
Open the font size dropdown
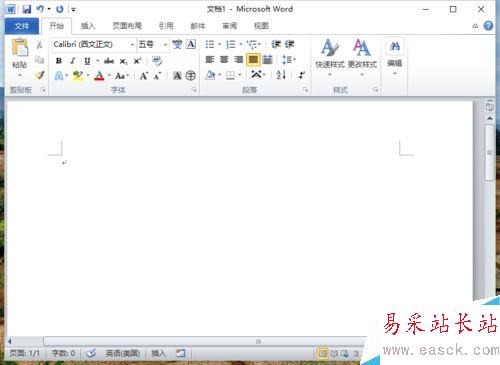tap(165, 44)
